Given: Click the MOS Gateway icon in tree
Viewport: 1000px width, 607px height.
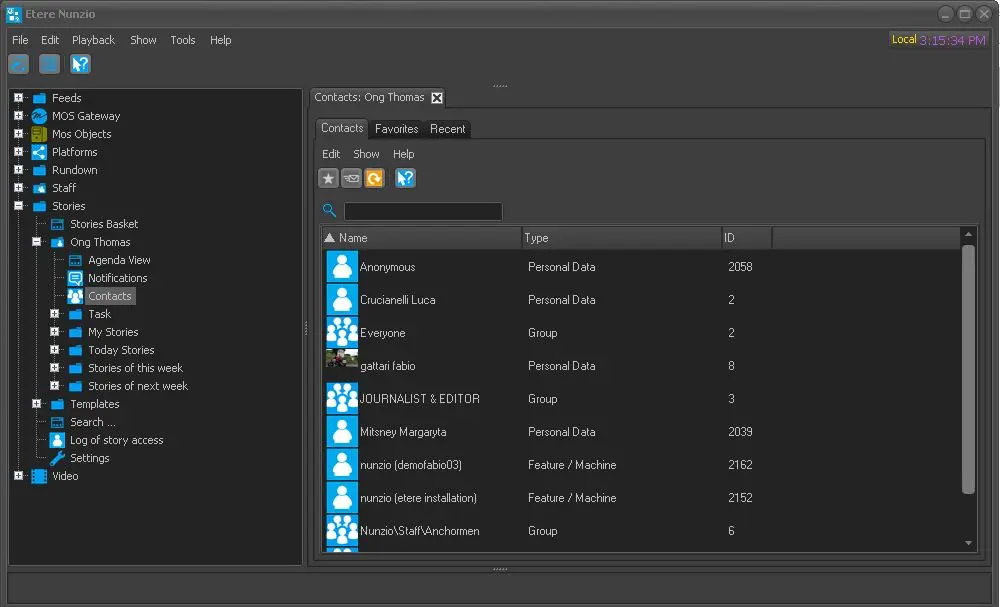Looking at the screenshot, I should tap(39, 116).
